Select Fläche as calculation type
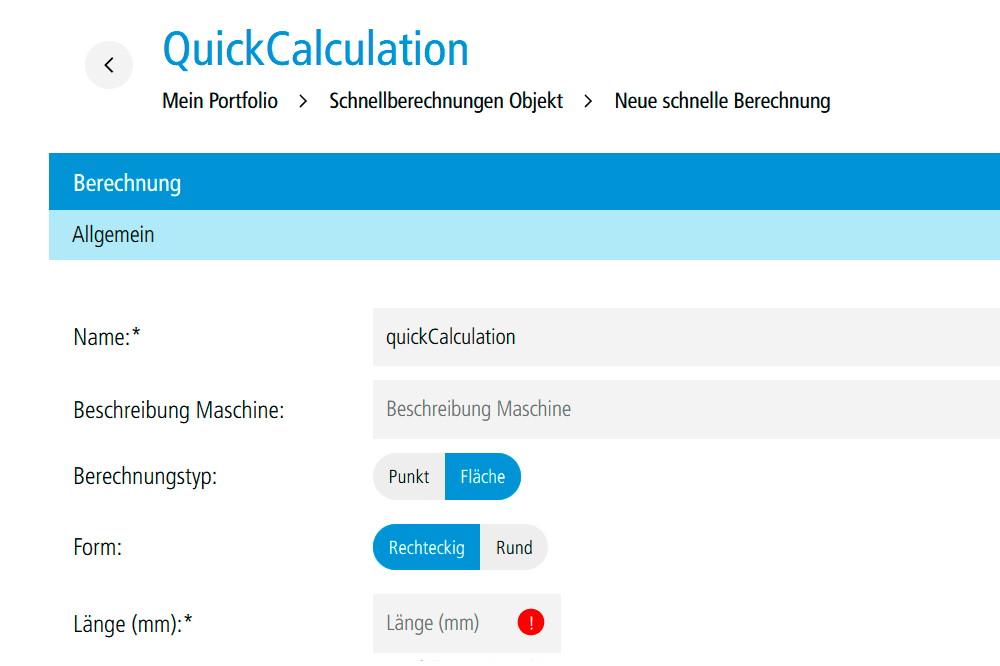1000x666 pixels. click(482, 477)
